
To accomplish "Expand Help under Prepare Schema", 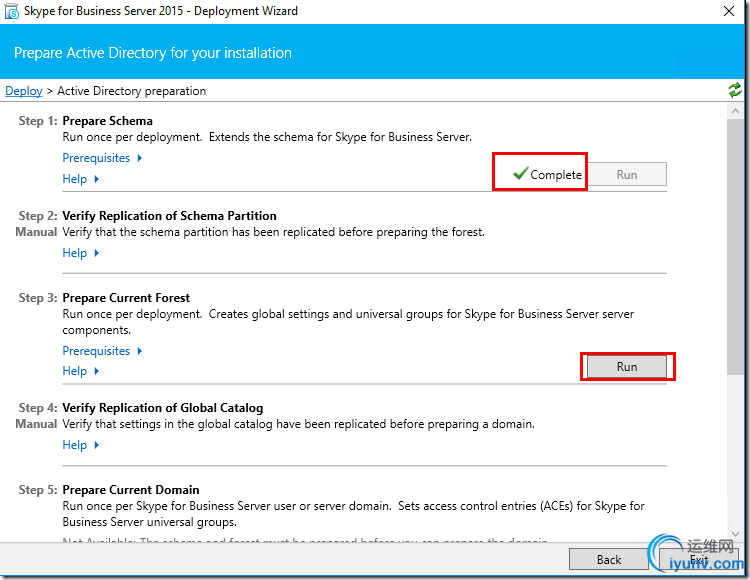I will [x=80, y=179].
